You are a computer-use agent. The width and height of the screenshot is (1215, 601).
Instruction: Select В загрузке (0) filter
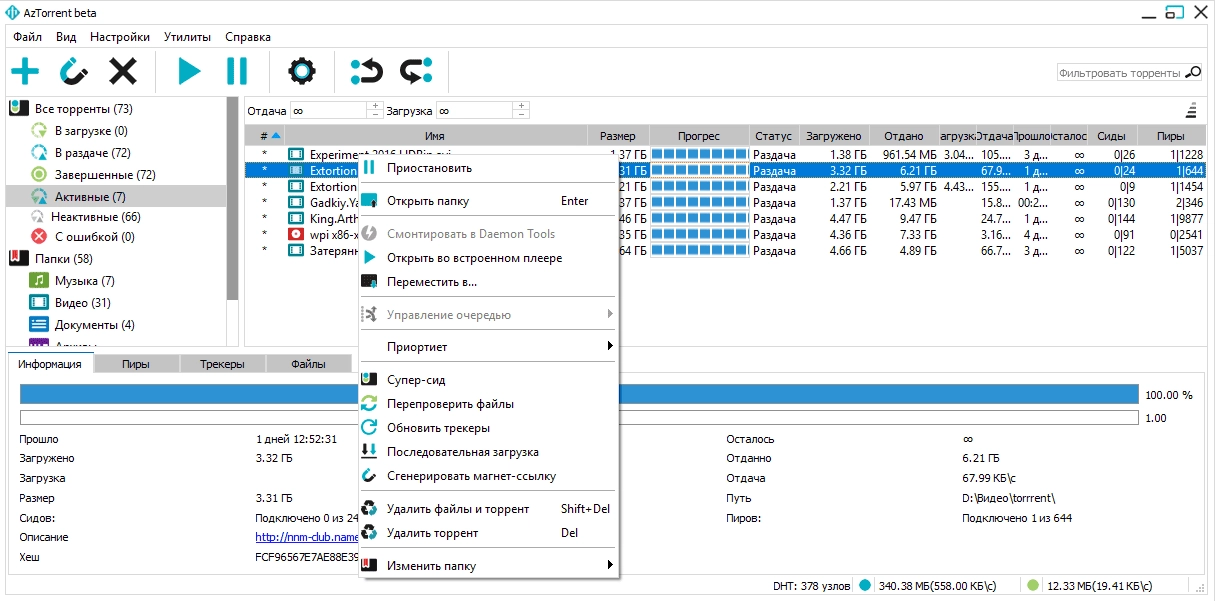[91, 131]
